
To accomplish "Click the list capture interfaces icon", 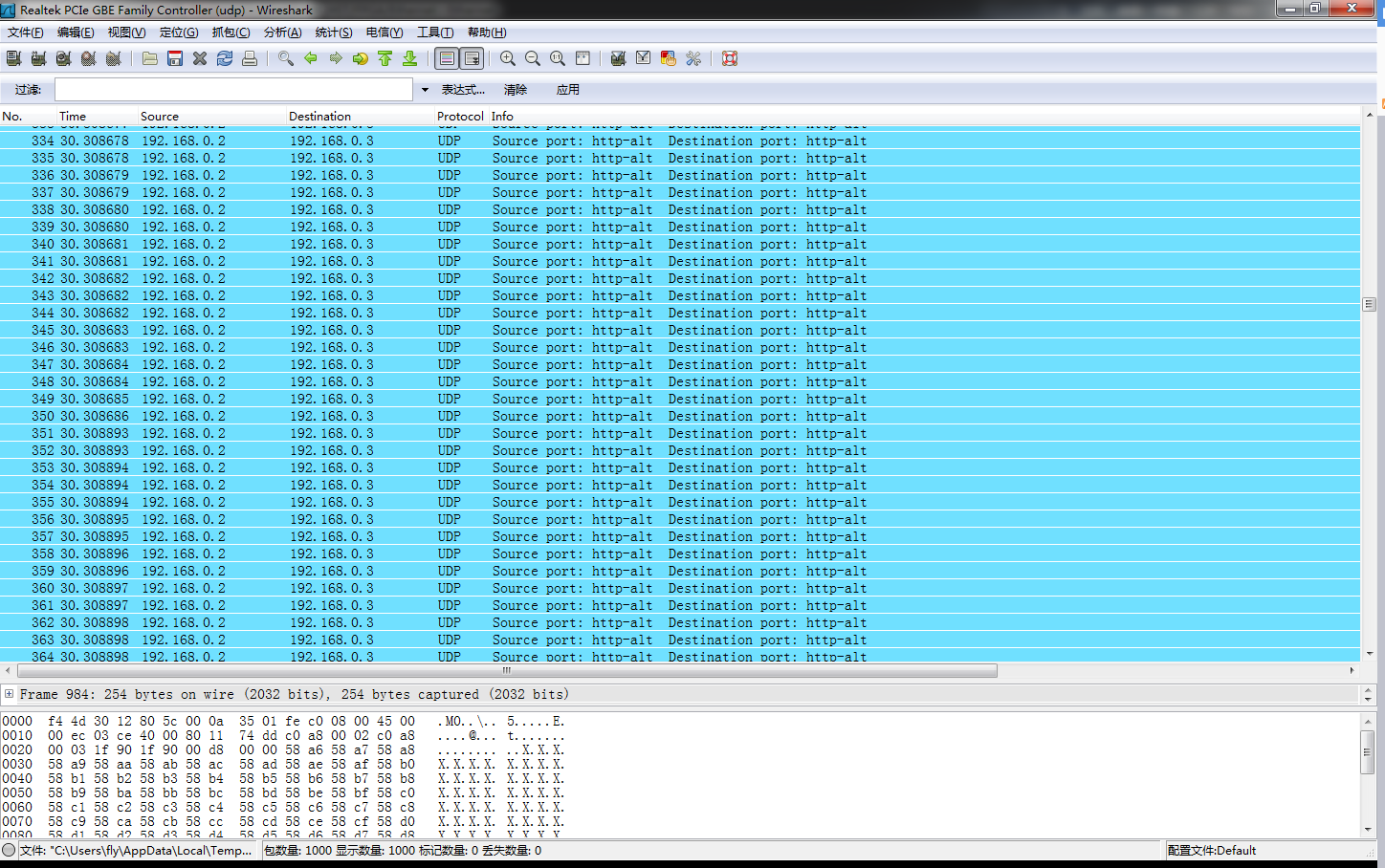I will point(13,58).
